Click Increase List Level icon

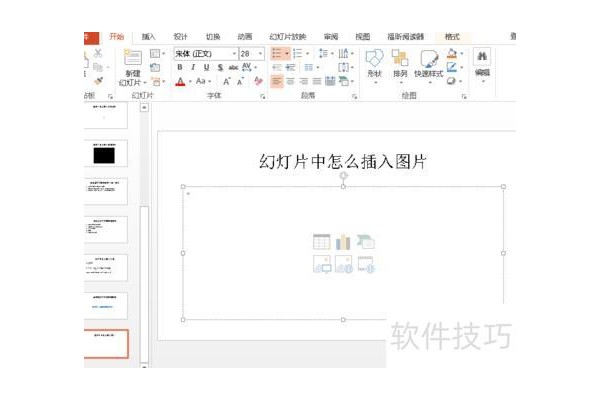290,67
